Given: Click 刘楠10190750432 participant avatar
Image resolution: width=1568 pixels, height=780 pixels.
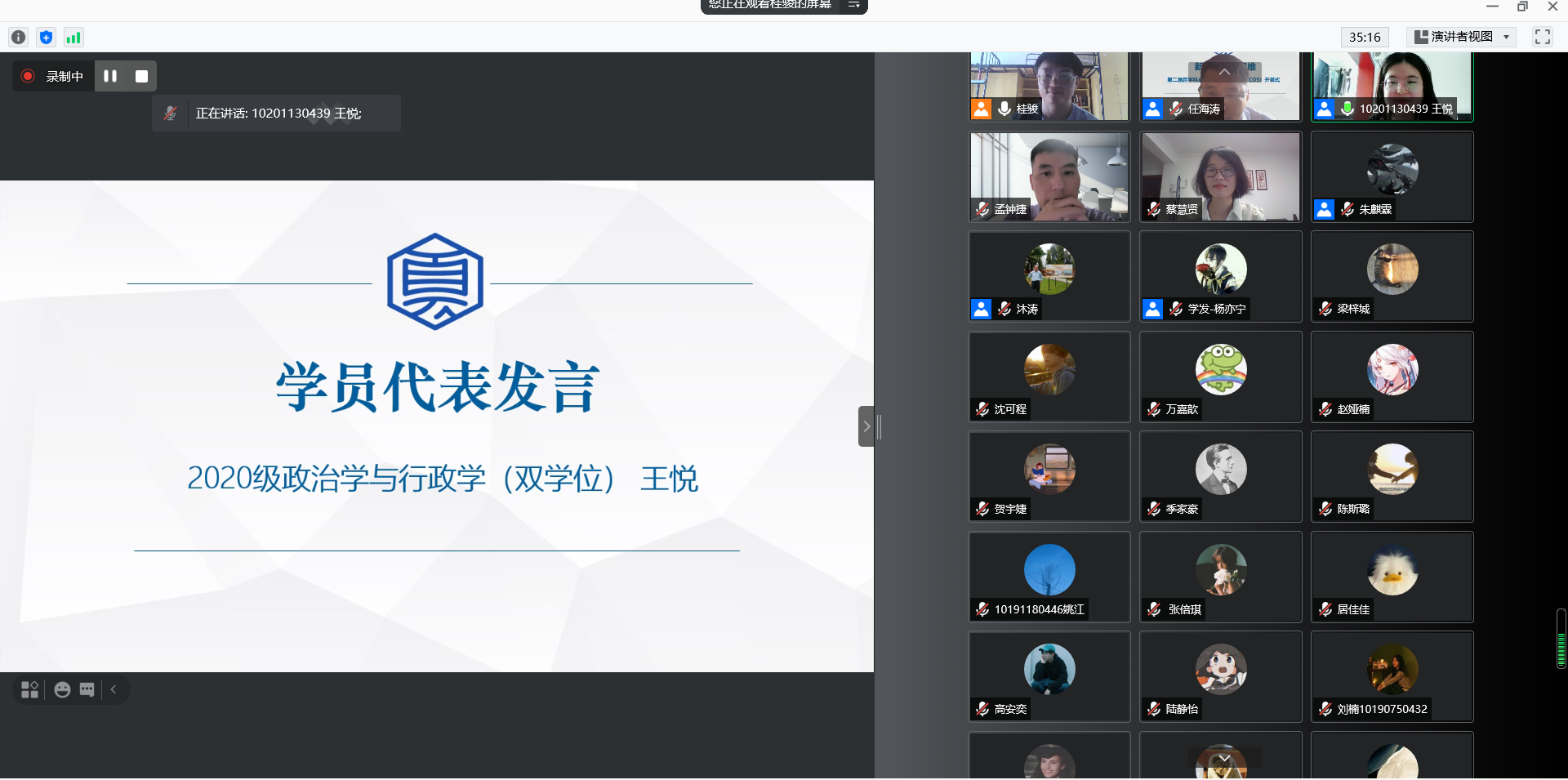Looking at the screenshot, I should (1392, 669).
